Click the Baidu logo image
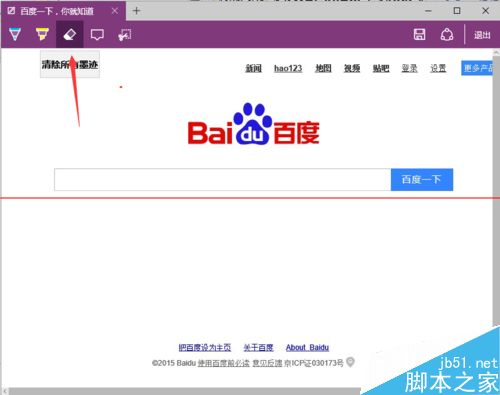The width and height of the screenshot is (500, 395). tap(254, 124)
